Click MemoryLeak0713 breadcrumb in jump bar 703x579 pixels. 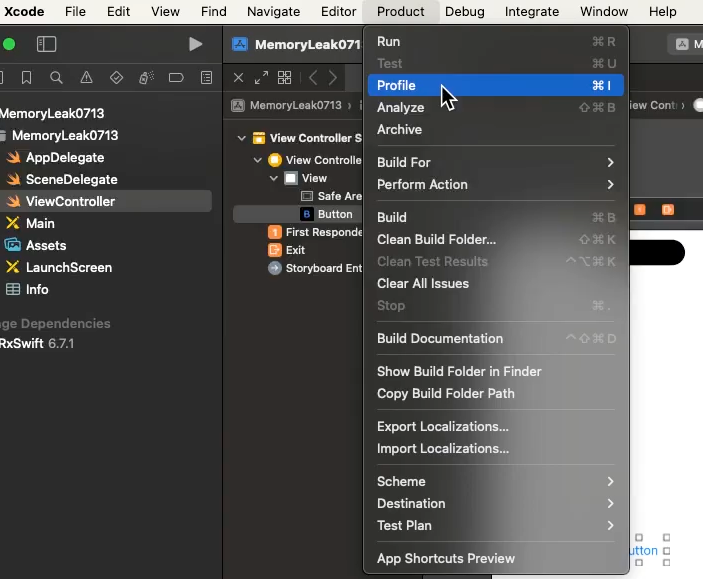[x=287, y=105]
